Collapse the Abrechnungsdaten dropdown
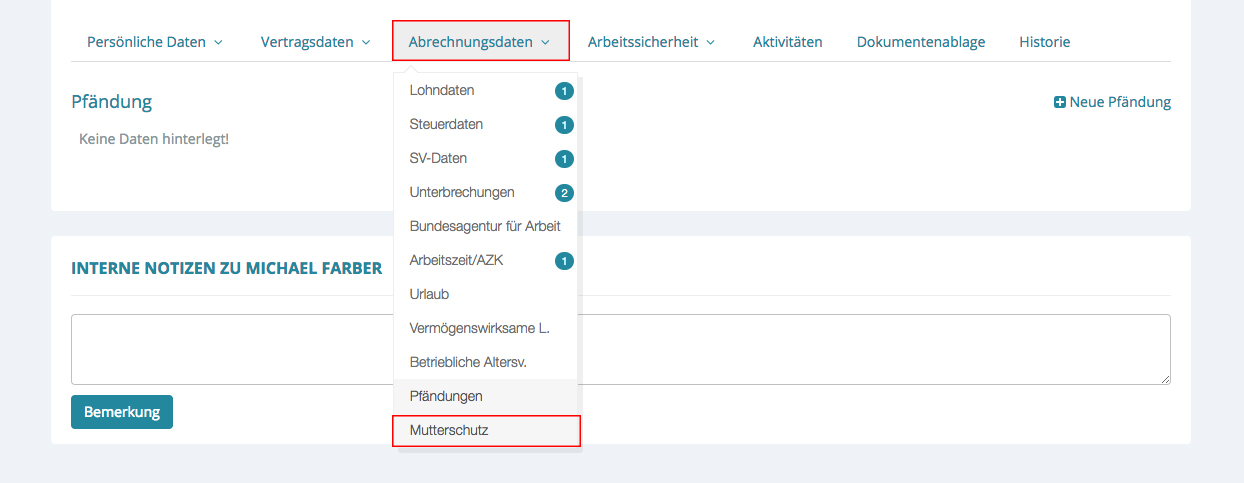 click(480, 42)
